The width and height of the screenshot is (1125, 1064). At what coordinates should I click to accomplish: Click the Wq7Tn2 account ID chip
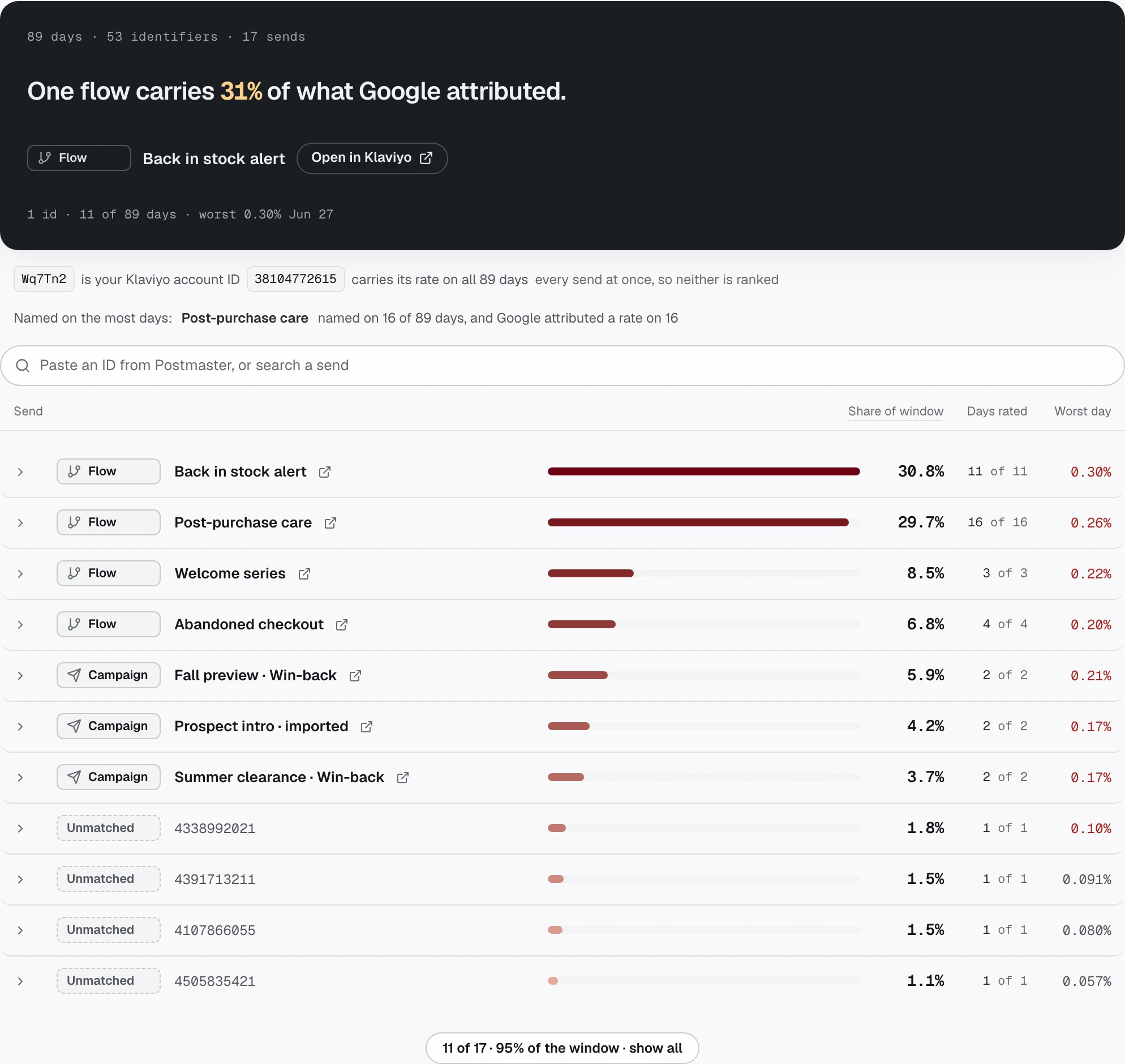click(44, 279)
